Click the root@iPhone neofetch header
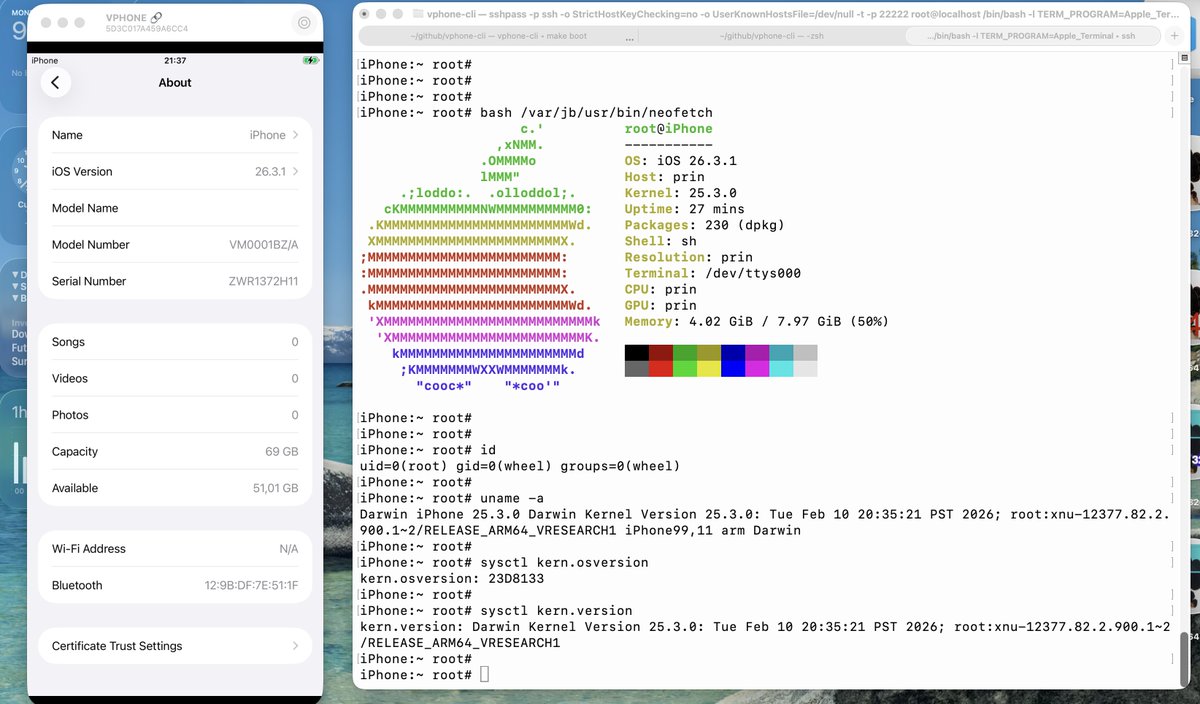 pos(669,129)
